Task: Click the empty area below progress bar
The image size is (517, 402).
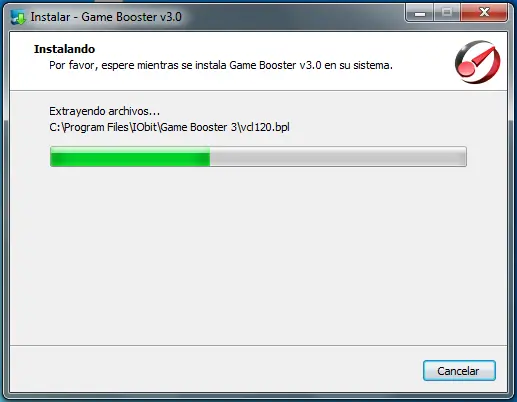Action: (258, 253)
